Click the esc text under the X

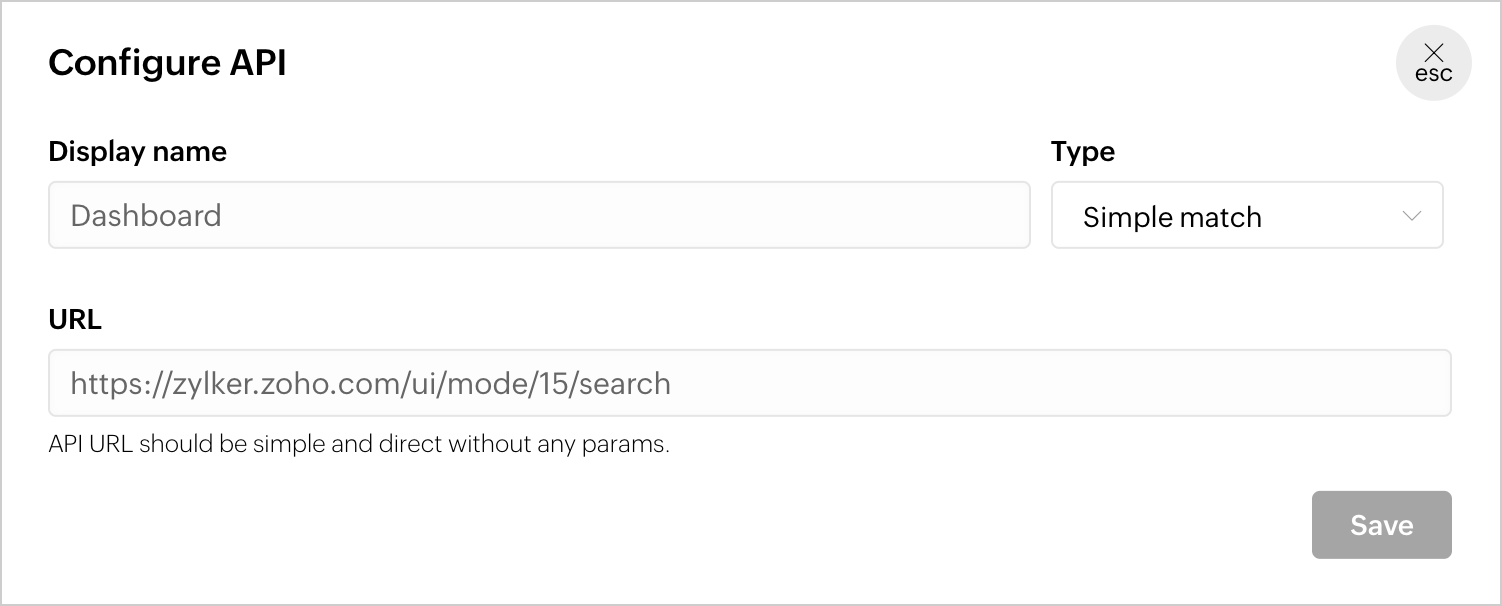tap(1434, 74)
